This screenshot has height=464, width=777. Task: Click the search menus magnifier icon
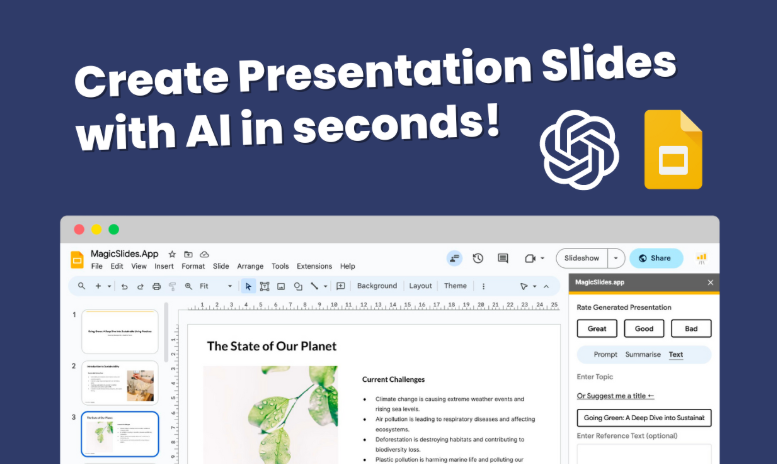[81, 286]
